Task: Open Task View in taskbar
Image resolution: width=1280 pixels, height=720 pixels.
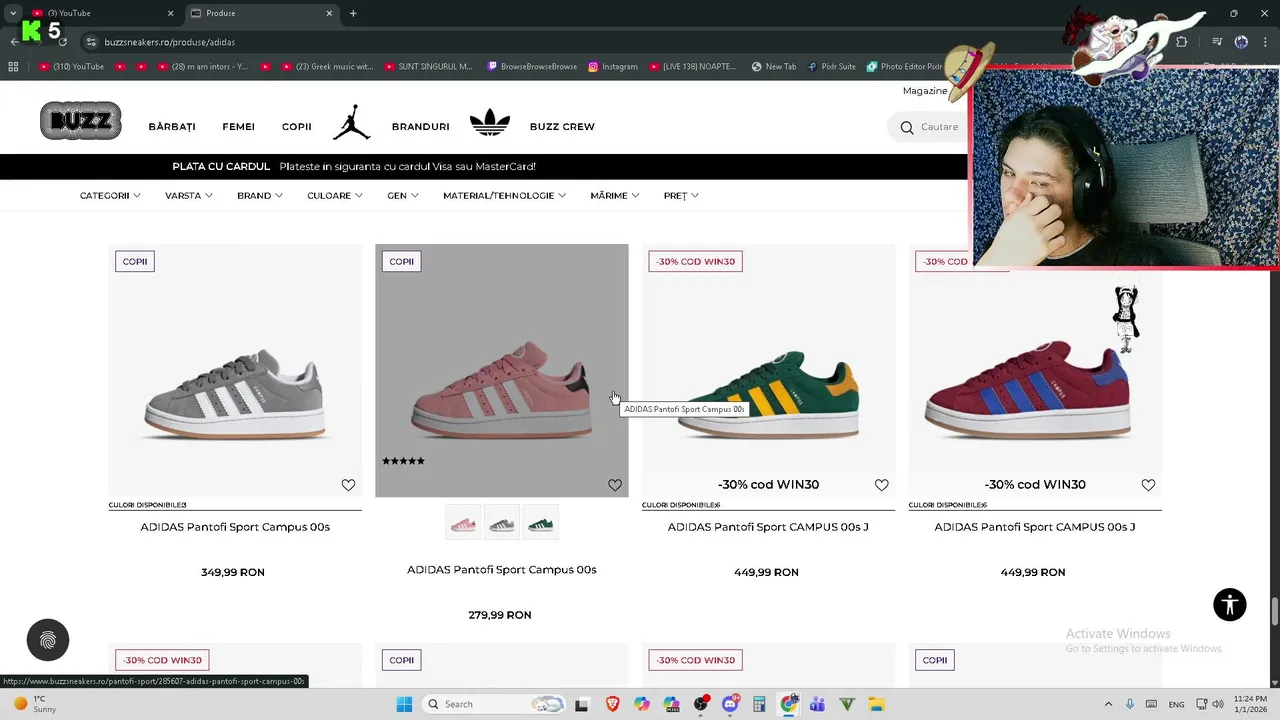Action: tap(582, 704)
